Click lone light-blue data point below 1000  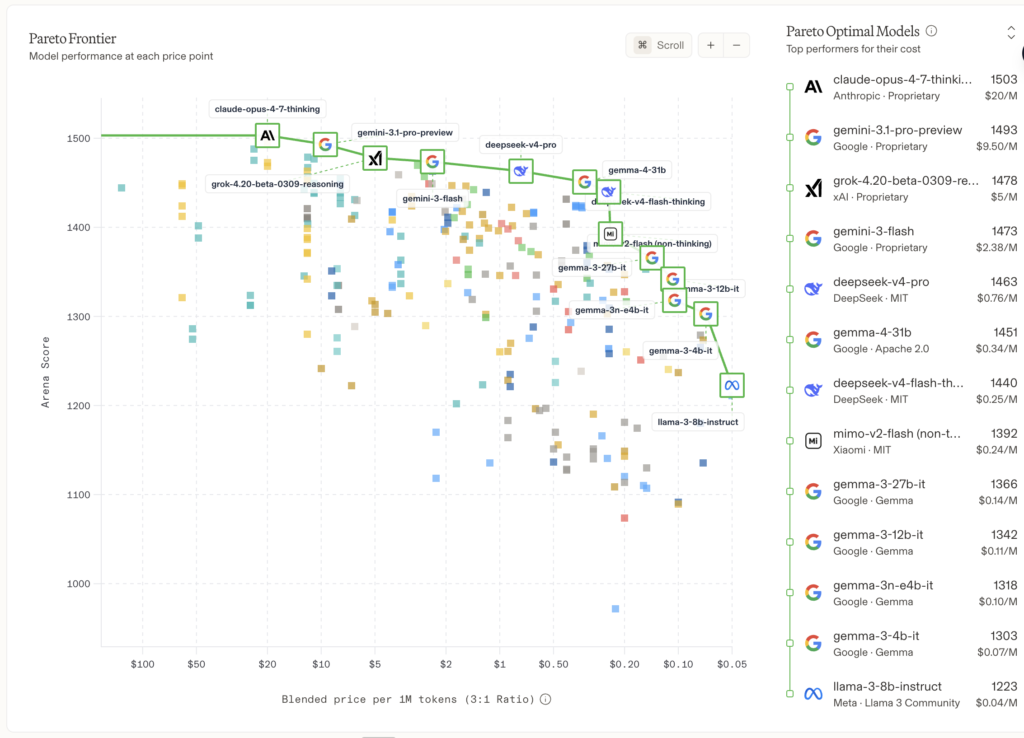pos(615,609)
